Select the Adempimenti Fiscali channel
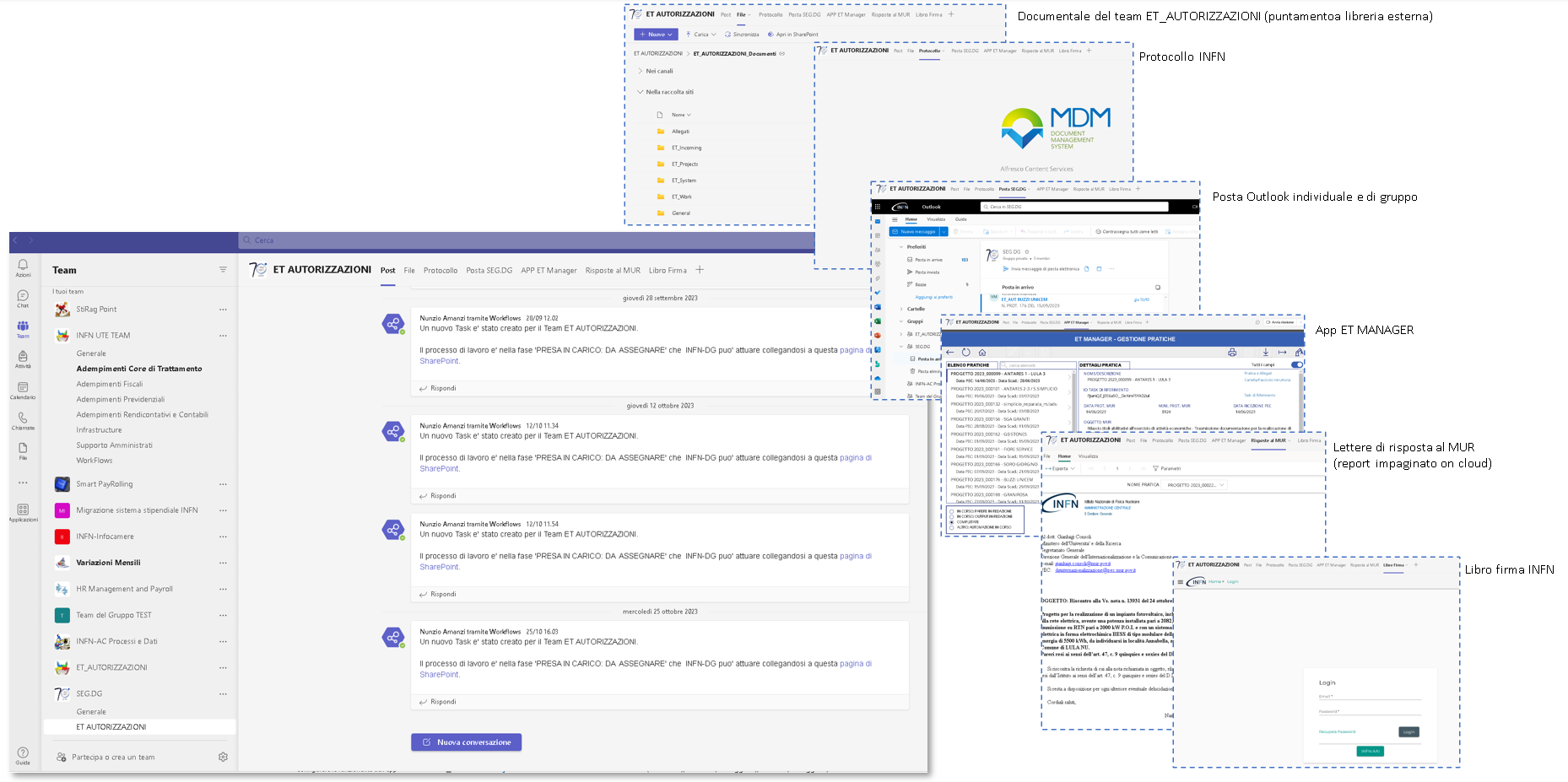 (110, 384)
